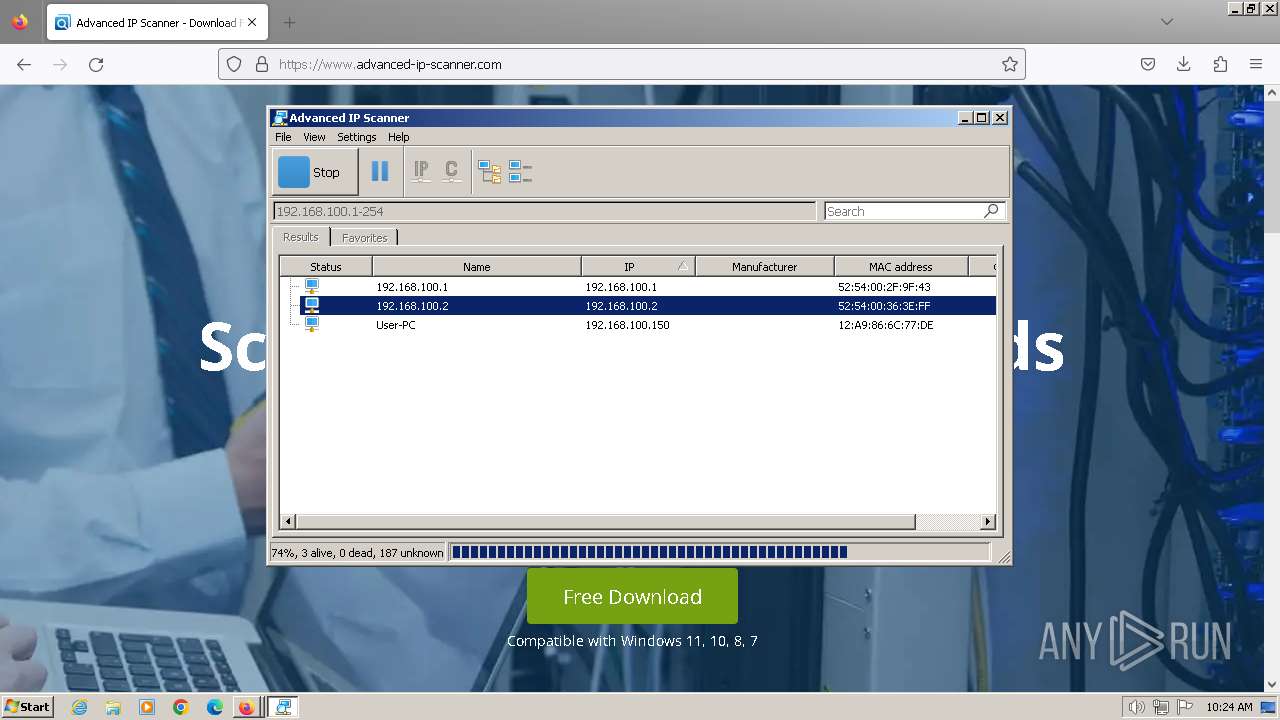Viewport: 1280px width, 720px height.
Task: Open the List all tabs dropdown
Action: pos(1167,22)
